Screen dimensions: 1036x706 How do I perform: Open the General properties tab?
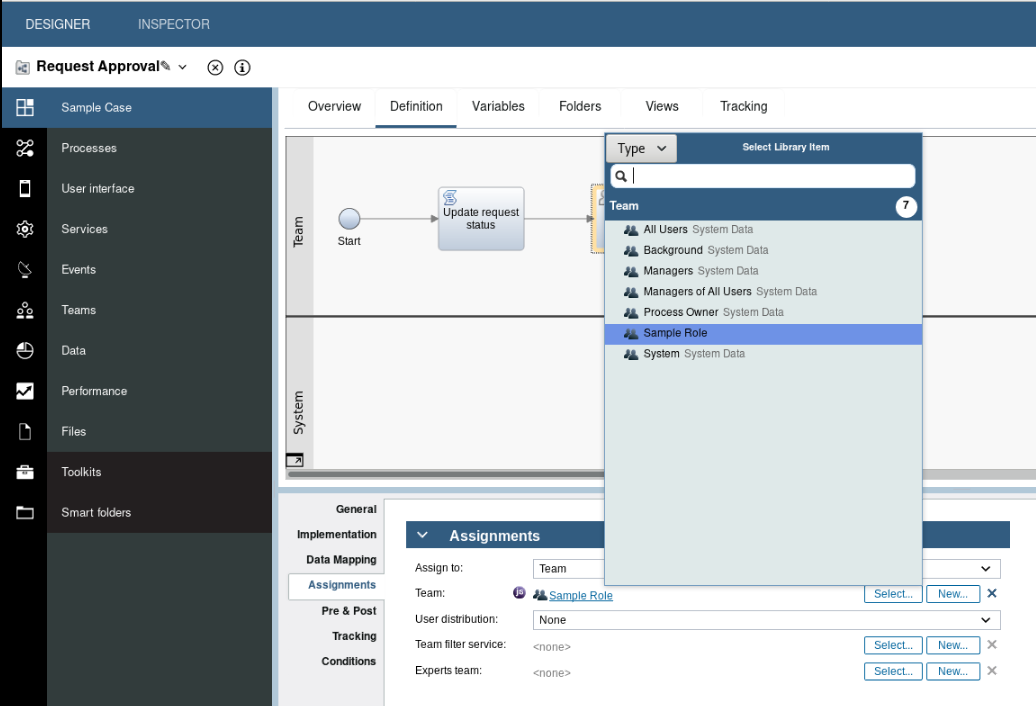pyautogui.click(x=356, y=509)
